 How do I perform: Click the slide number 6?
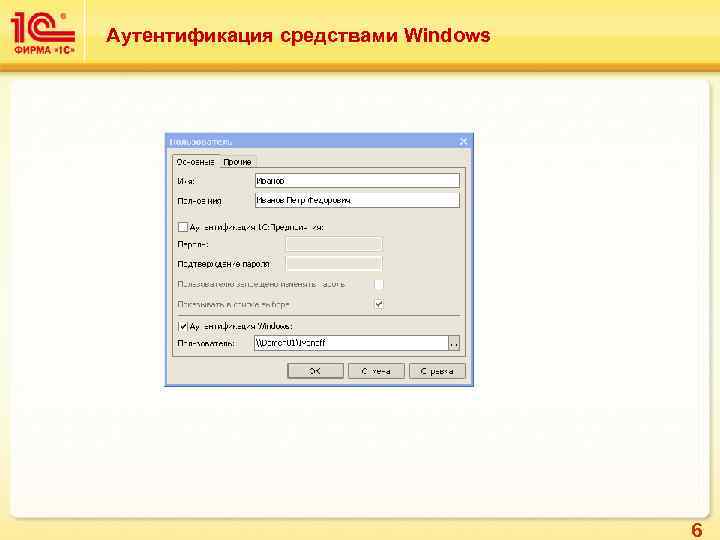pyautogui.click(x=697, y=529)
